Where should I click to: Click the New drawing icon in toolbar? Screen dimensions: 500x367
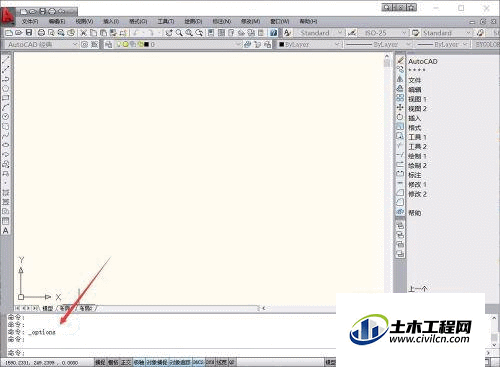coord(9,33)
